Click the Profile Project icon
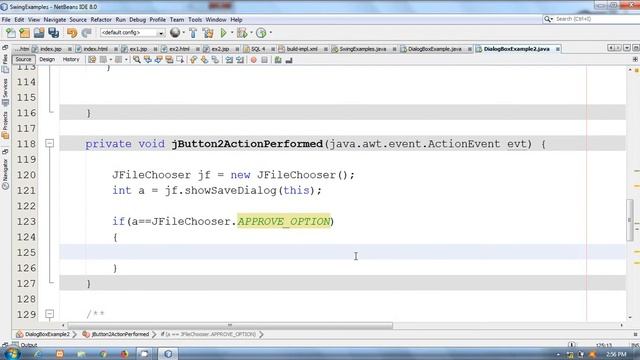The height and width of the screenshot is (360, 640). [x=261, y=33]
